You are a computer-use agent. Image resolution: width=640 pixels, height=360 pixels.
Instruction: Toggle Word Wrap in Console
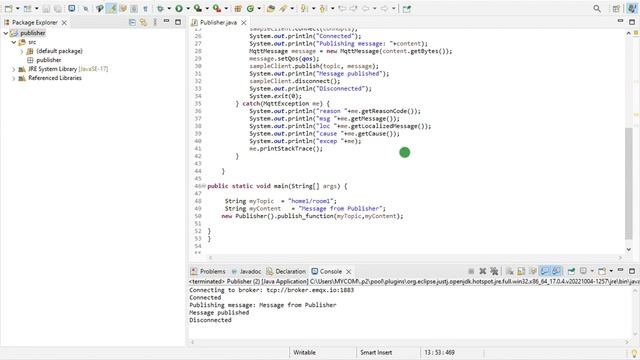[533, 271]
